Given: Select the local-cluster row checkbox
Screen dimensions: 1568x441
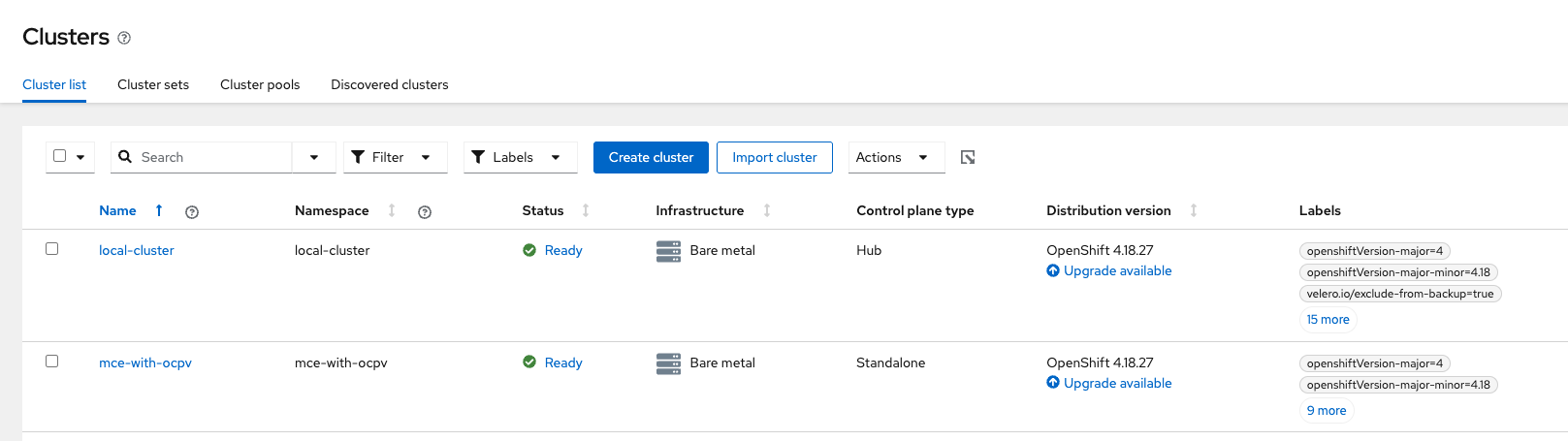Looking at the screenshot, I should pyautogui.click(x=52, y=249).
